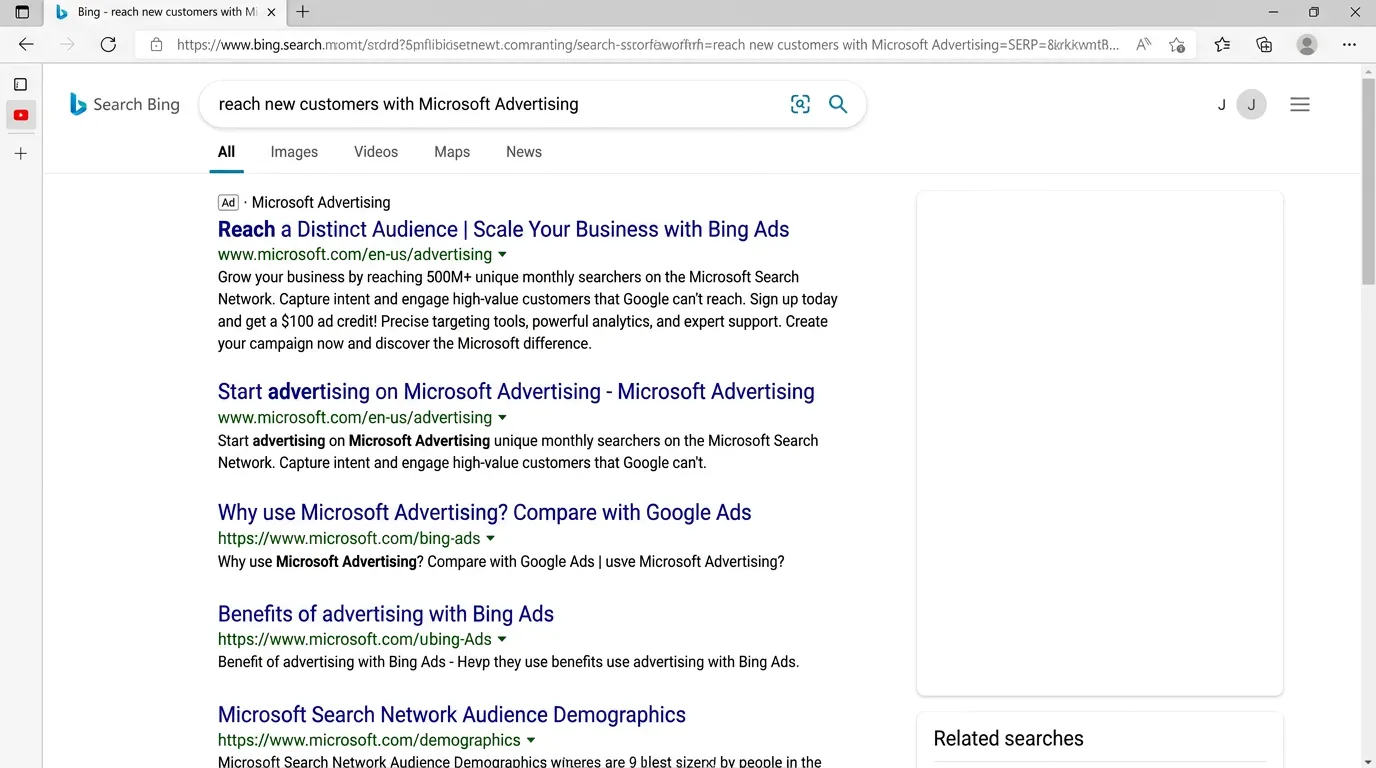This screenshot has height=768, width=1376.
Task: Click the Read aloud icon in address bar
Action: (x=1144, y=45)
